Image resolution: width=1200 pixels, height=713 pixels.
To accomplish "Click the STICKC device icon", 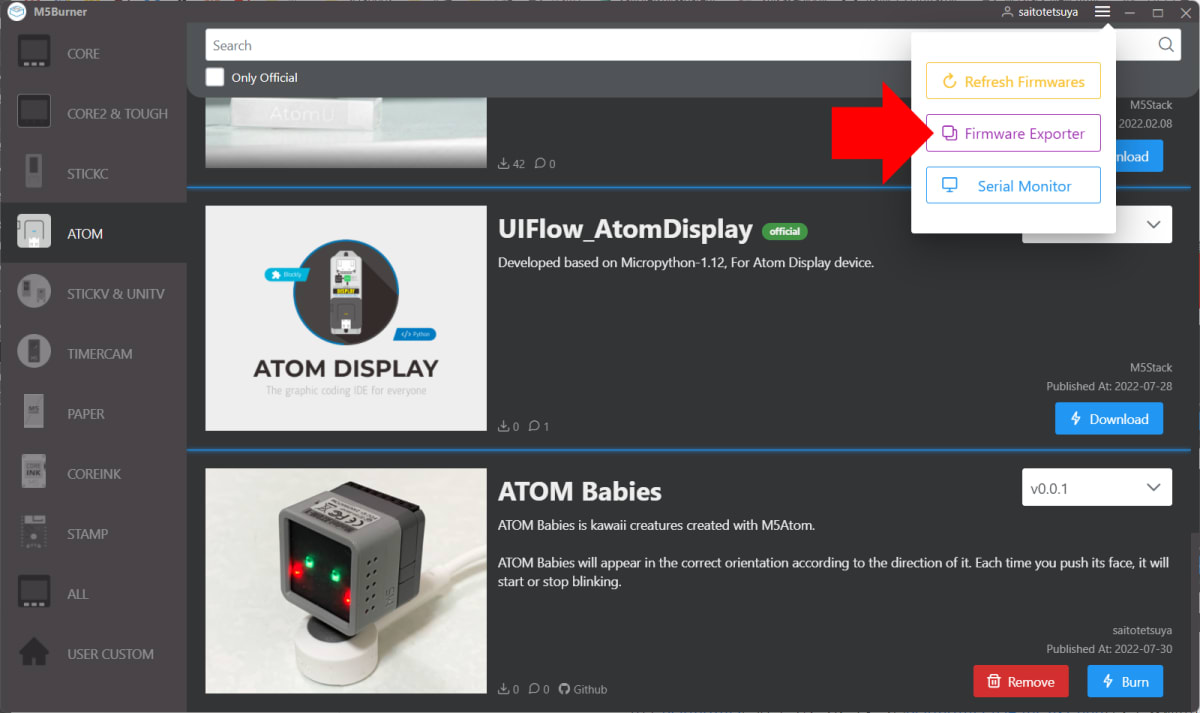I will coord(34,173).
